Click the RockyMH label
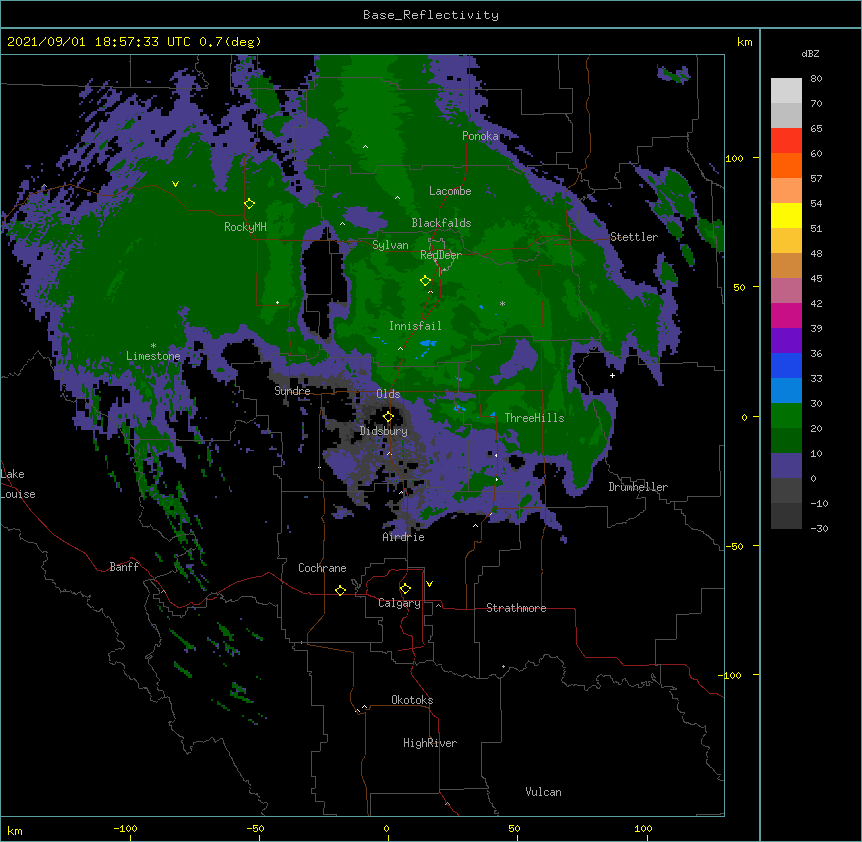The width and height of the screenshot is (862, 842). click(x=245, y=227)
